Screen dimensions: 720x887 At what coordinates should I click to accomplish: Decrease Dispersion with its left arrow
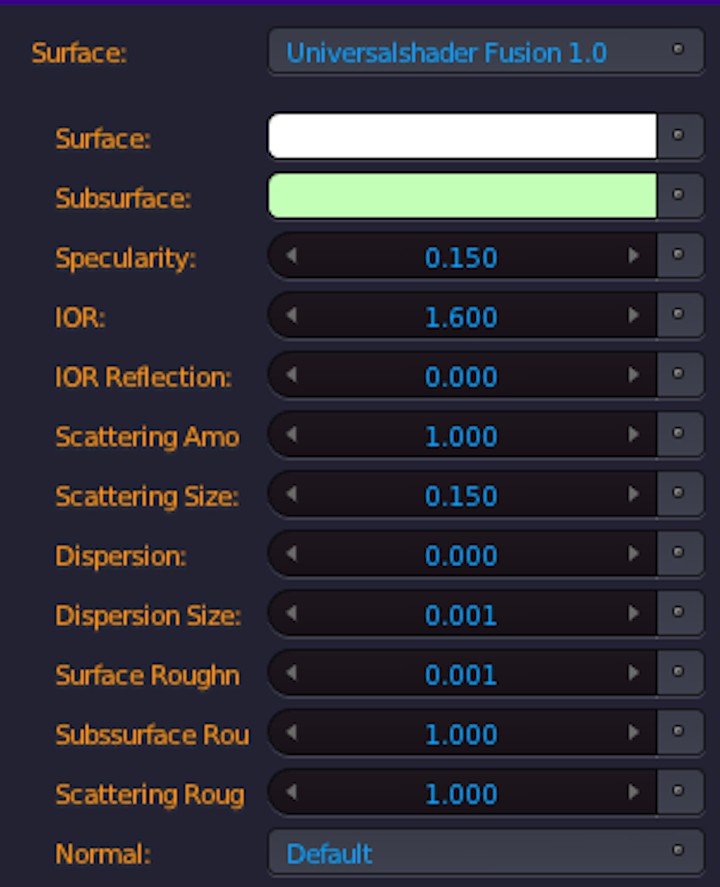click(x=289, y=554)
